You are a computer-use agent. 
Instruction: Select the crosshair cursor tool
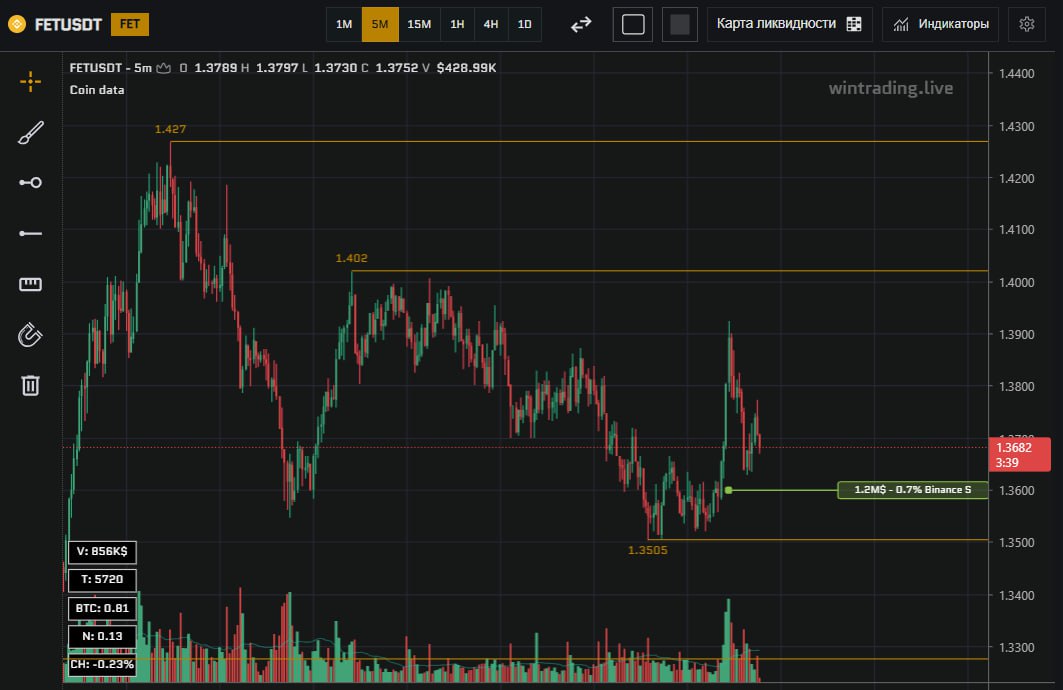tap(31, 81)
